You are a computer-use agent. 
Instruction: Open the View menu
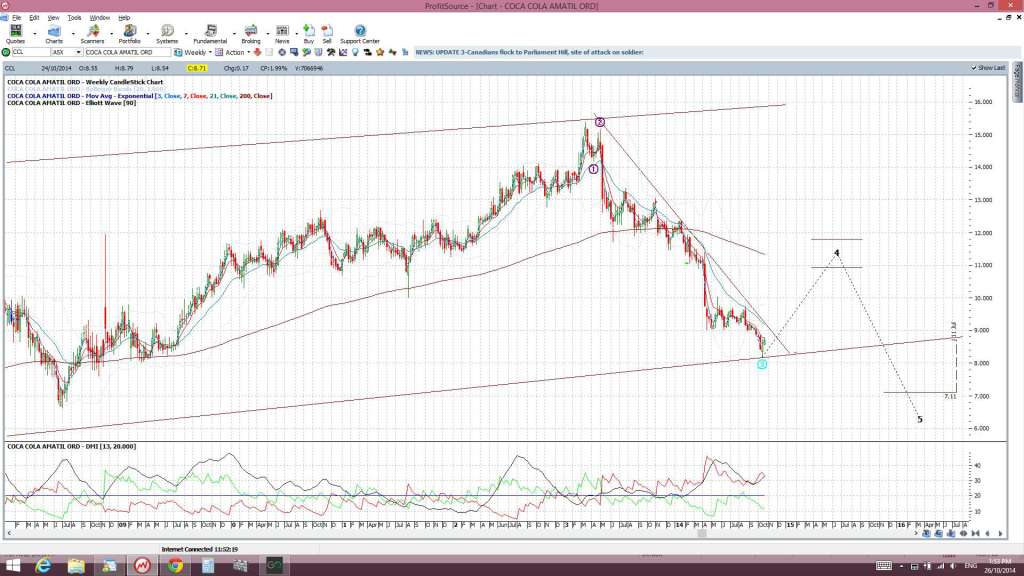tap(54, 18)
